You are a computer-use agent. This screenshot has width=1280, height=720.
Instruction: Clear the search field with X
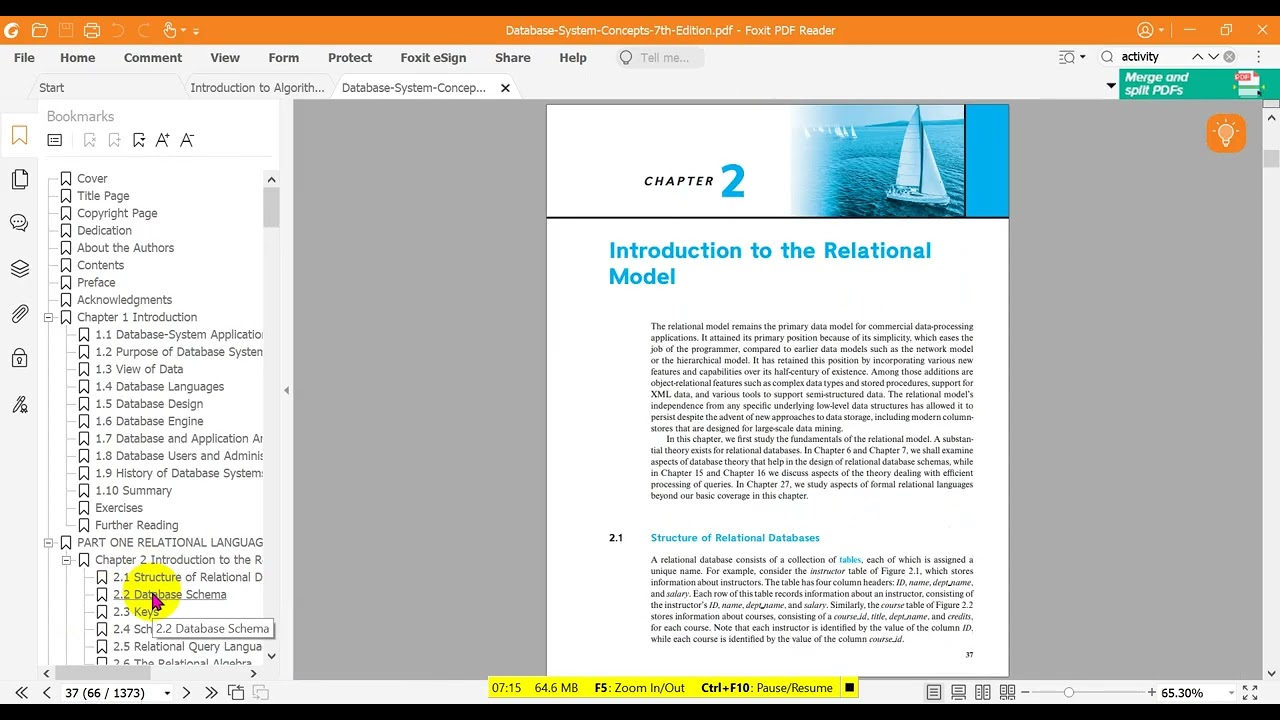coord(1229,57)
